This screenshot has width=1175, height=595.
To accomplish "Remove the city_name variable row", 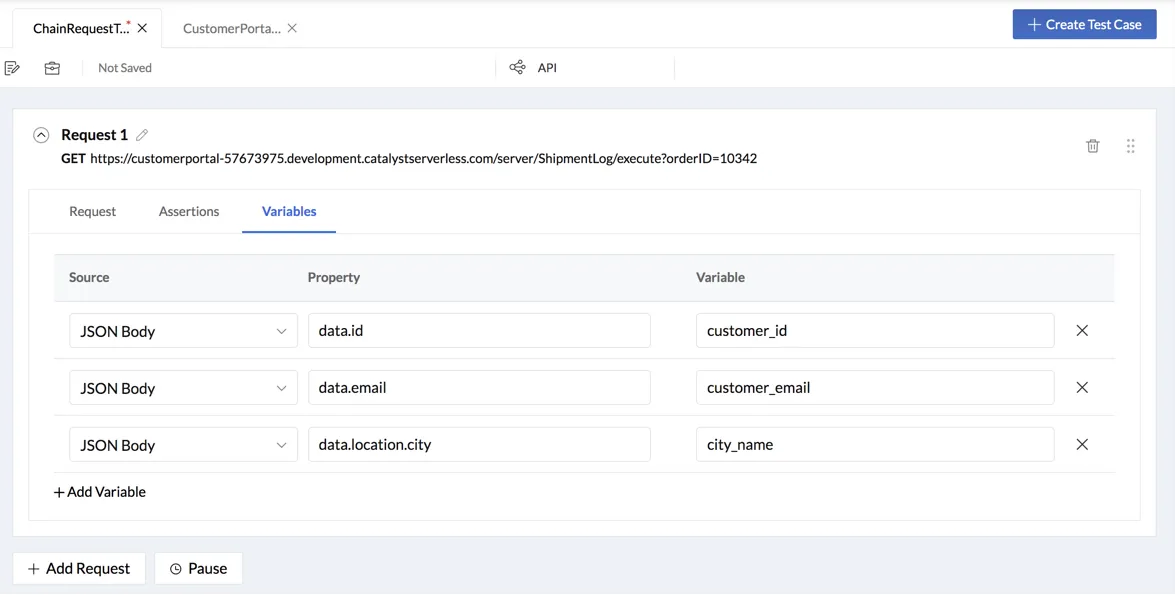I will pyautogui.click(x=1082, y=444).
